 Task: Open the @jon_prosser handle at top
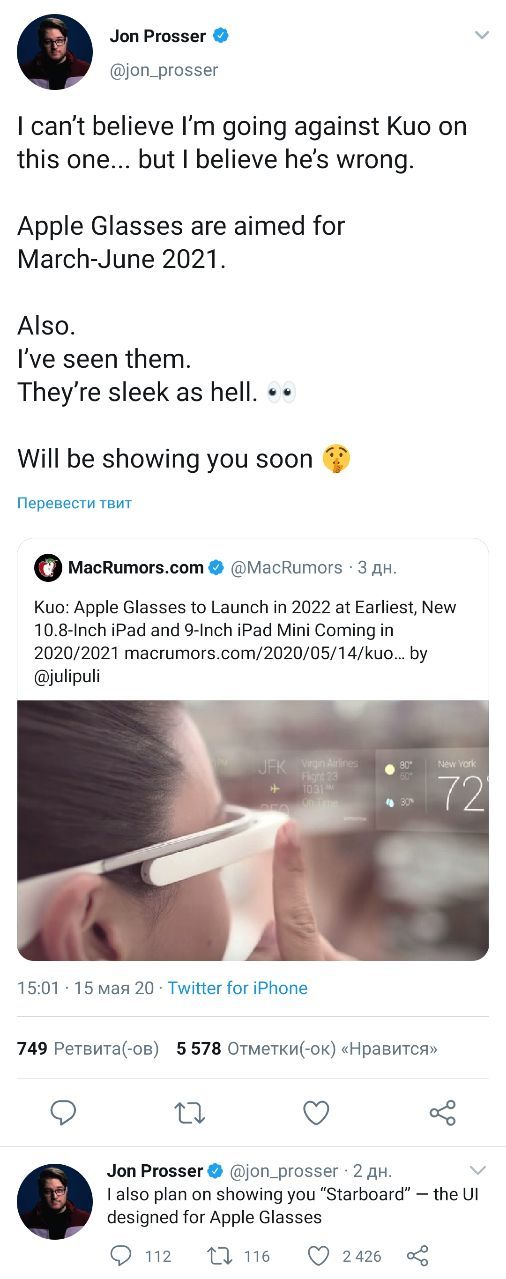[163, 70]
